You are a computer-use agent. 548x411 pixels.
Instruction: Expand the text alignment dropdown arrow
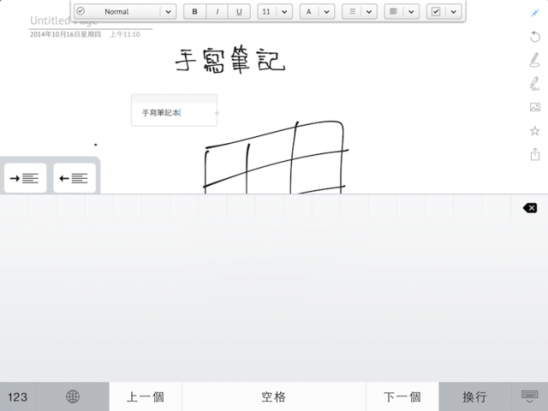click(411, 12)
